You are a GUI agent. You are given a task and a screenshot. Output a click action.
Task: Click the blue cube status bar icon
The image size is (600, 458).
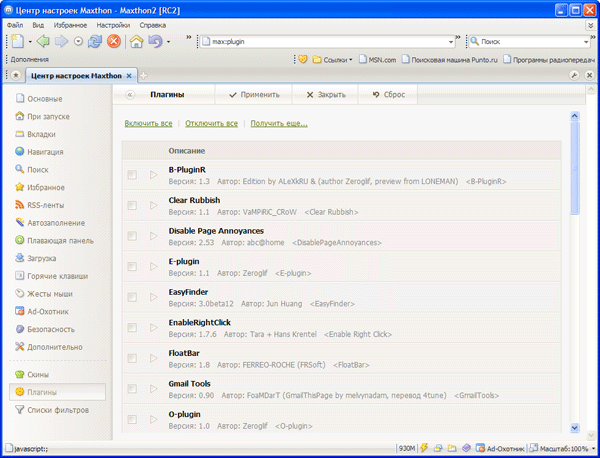pos(466,448)
